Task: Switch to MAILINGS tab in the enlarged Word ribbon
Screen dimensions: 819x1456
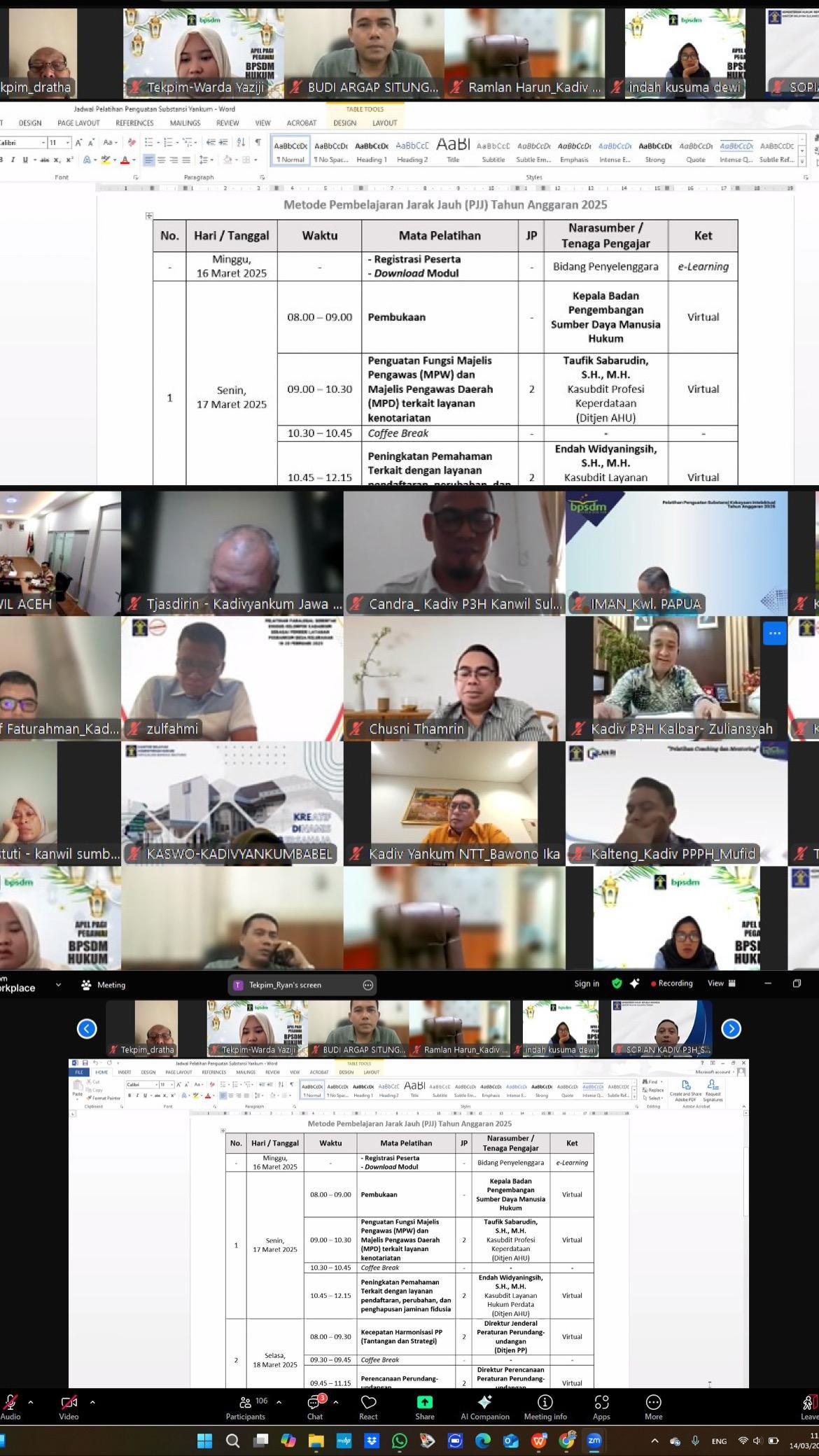Action: click(185, 123)
